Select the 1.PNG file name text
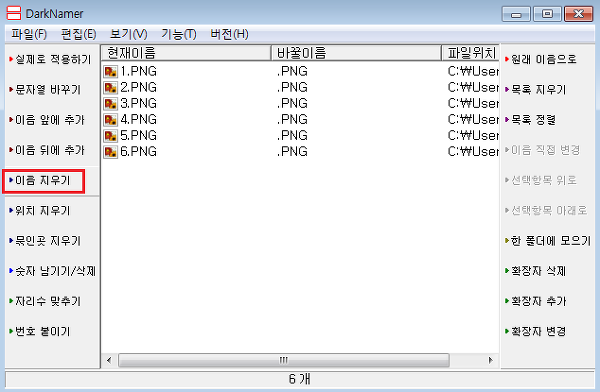 (x=139, y=72)
